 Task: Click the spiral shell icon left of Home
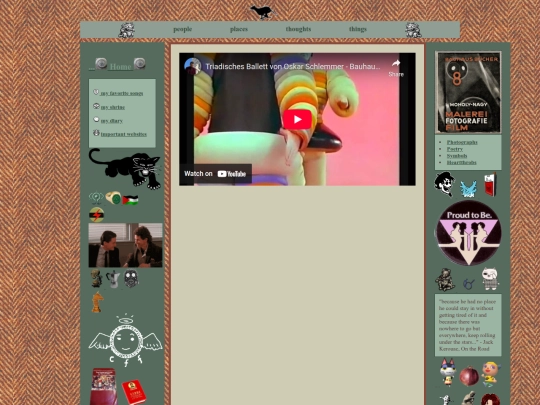tap(101, 64)
